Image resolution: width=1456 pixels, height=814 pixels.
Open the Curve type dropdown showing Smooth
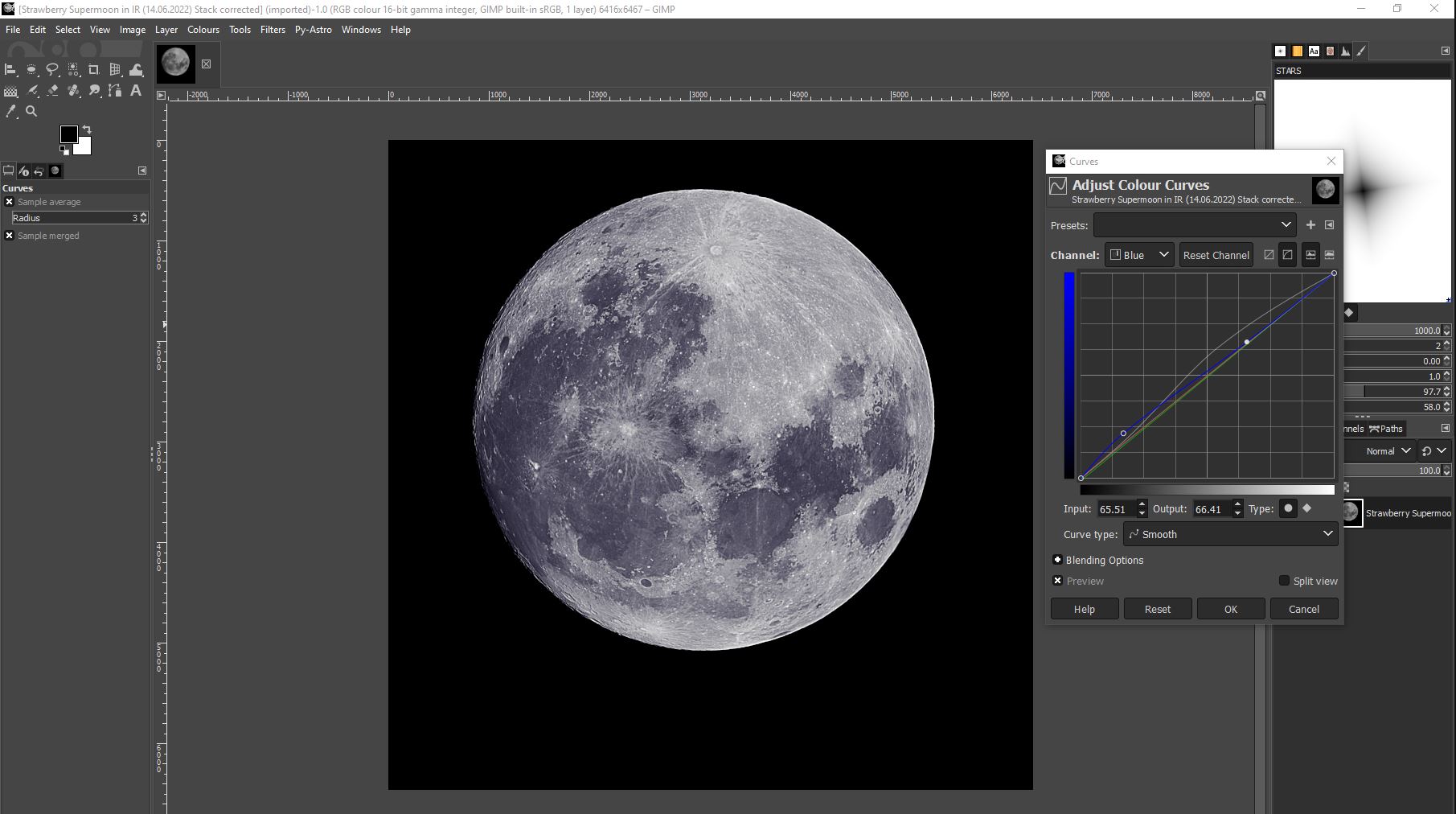coord(1230,534)
